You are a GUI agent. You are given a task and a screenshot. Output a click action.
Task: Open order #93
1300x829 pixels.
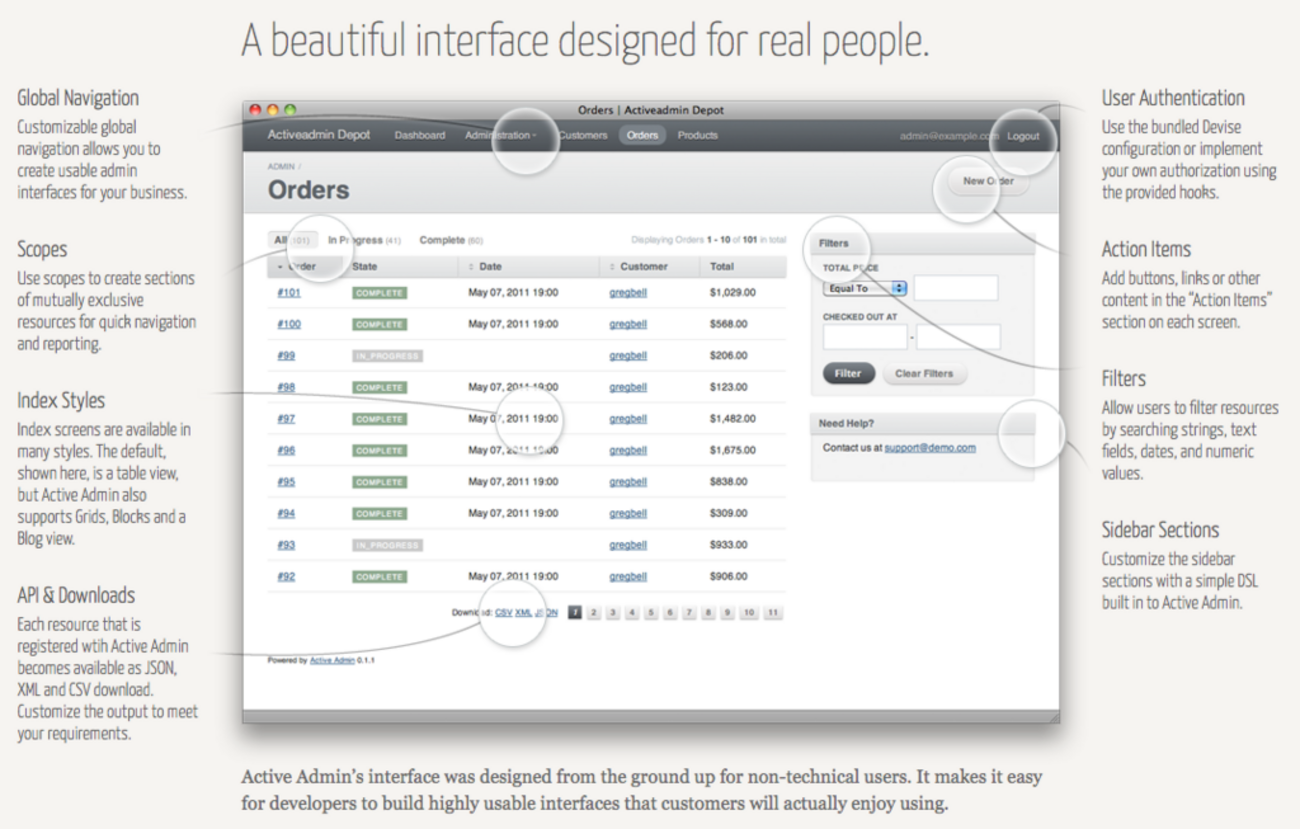tap(286, 545)
